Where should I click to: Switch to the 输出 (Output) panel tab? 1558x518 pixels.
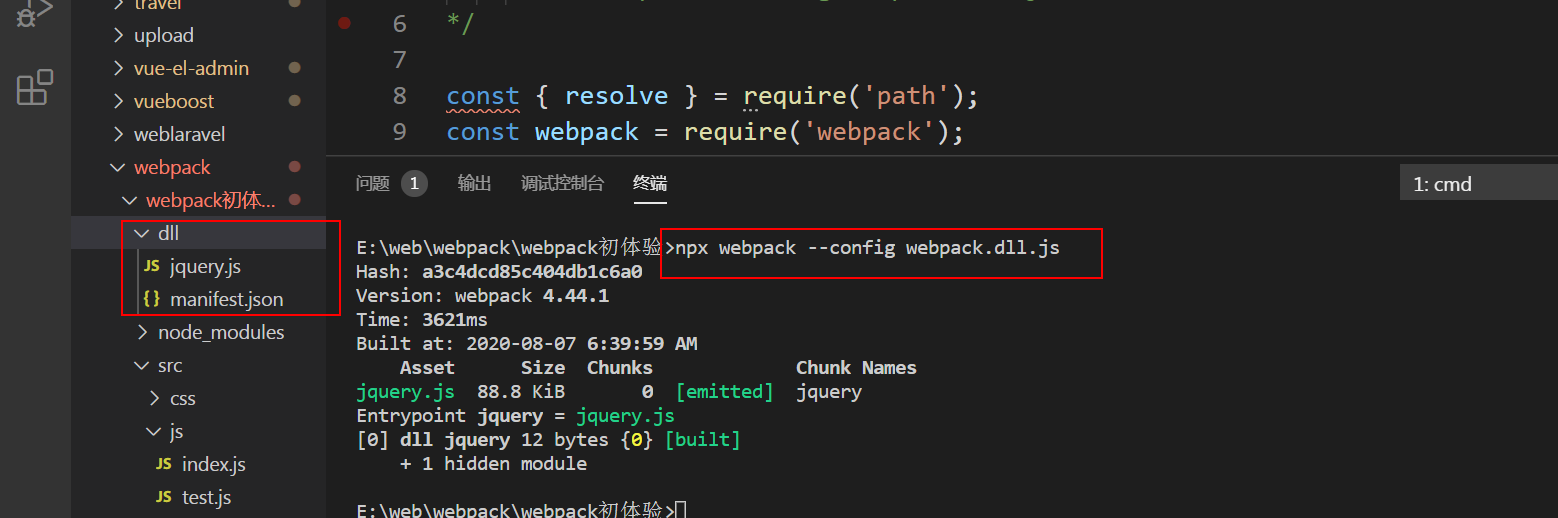coord(474,183)
